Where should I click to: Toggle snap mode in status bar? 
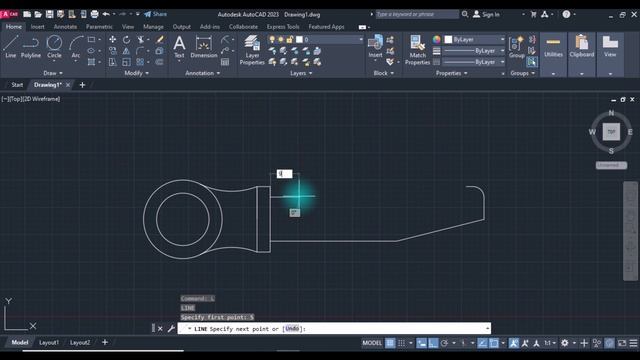click(402, 343)
